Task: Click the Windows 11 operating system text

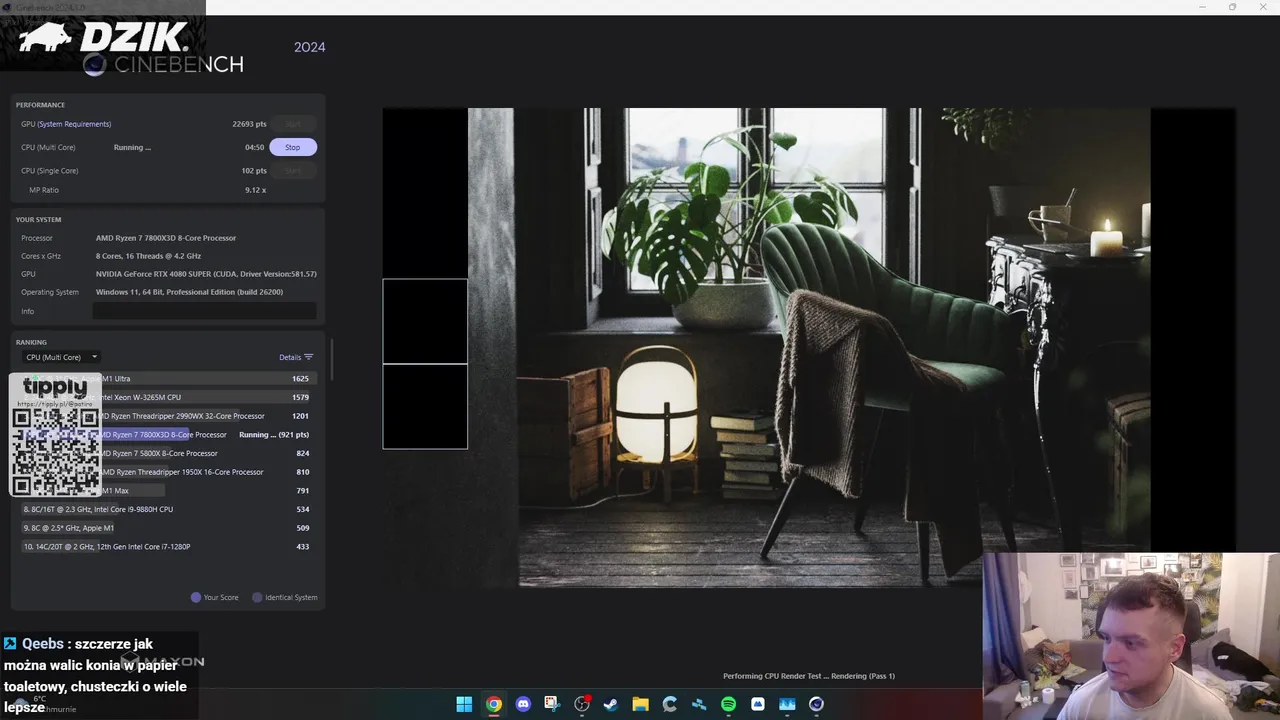Action: coord(189,292)
